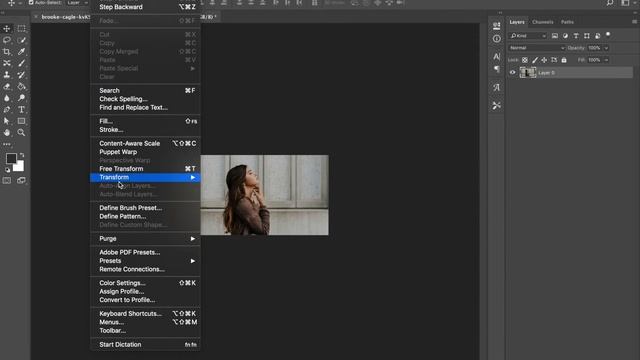Click the background color swatch
The width and height of the screenshot is (640, 360).
tap(20, 167)
